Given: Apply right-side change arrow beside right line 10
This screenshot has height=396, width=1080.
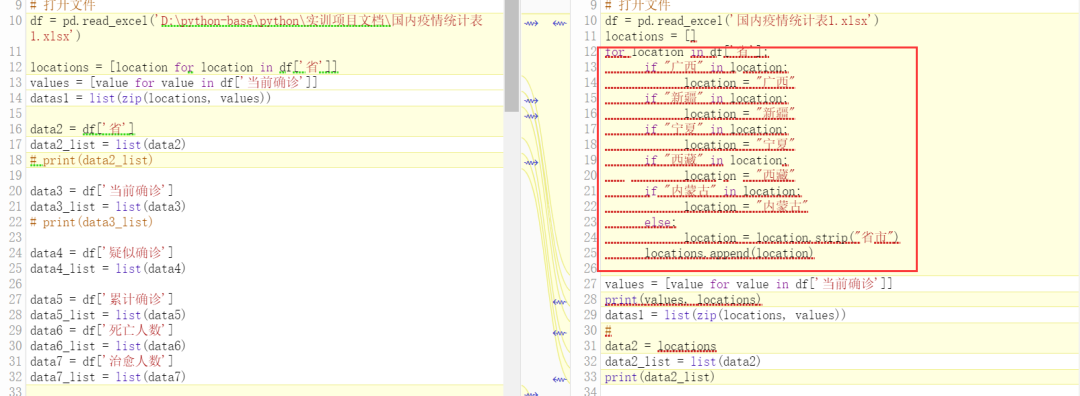Looking at the screenshot, I should click(559, 23).
